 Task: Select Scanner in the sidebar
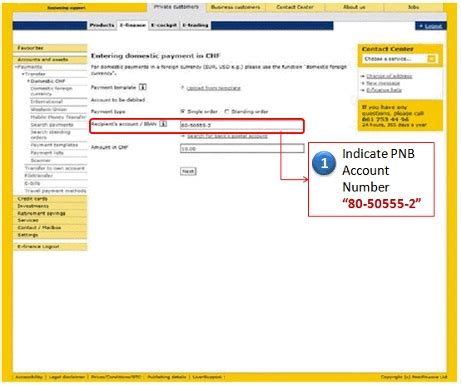[40, 160]
